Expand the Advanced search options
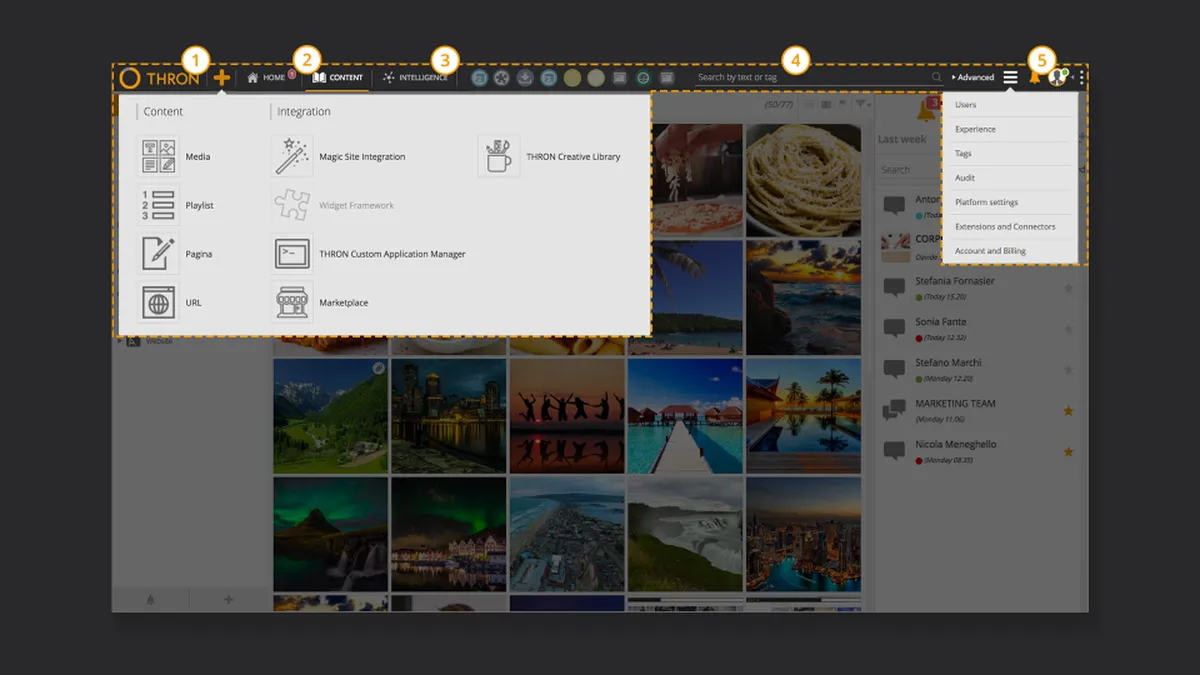1200x675 pixels. coord(973,77)
